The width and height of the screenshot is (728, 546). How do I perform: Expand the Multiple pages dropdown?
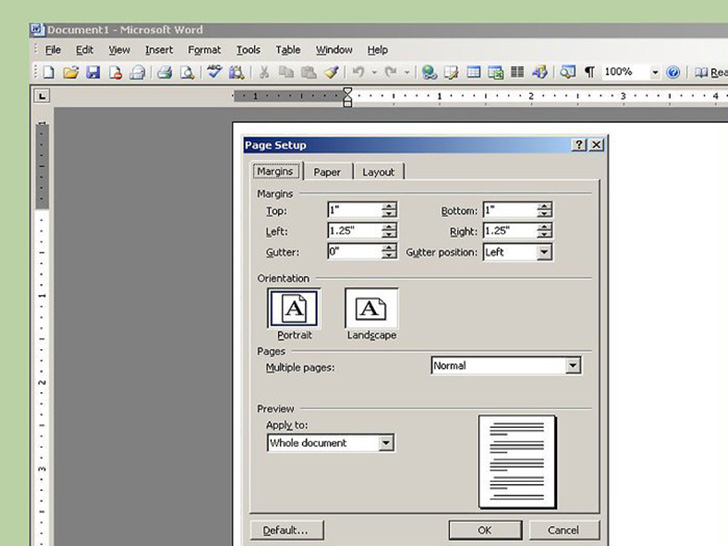572,366
